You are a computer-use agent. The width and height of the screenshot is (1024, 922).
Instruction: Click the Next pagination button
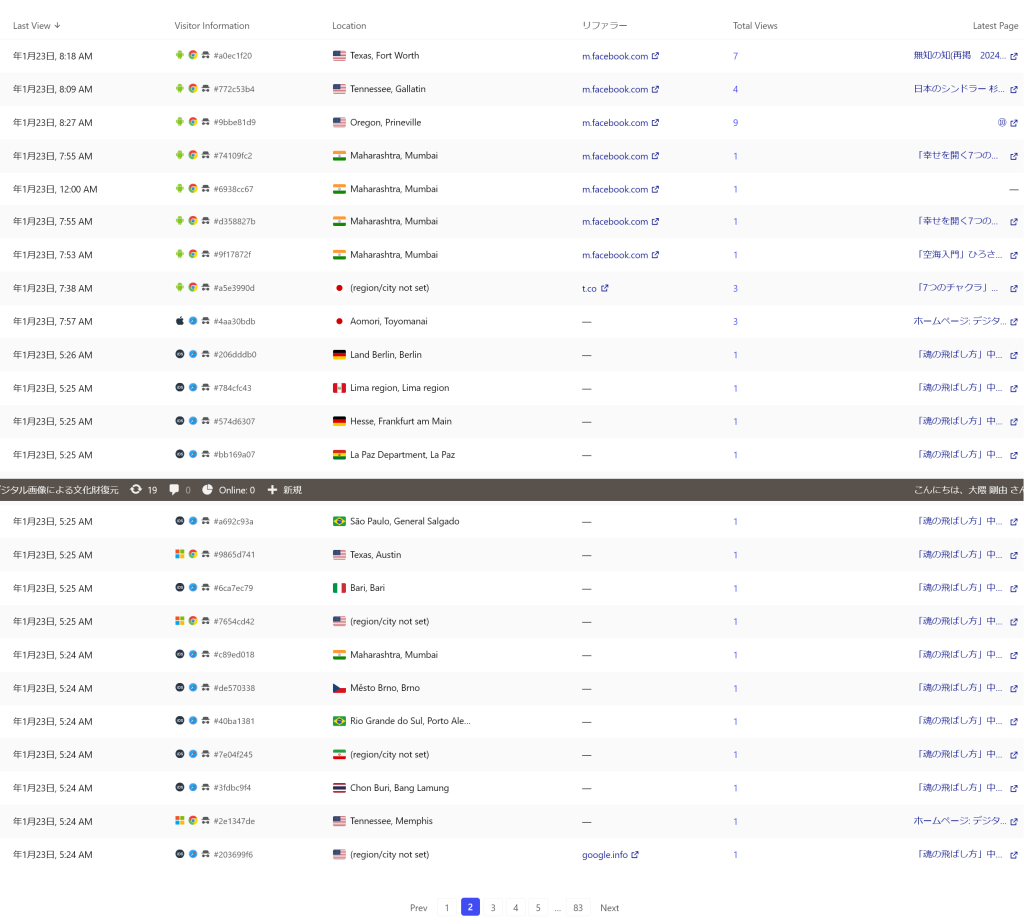[x=609, y=908]
